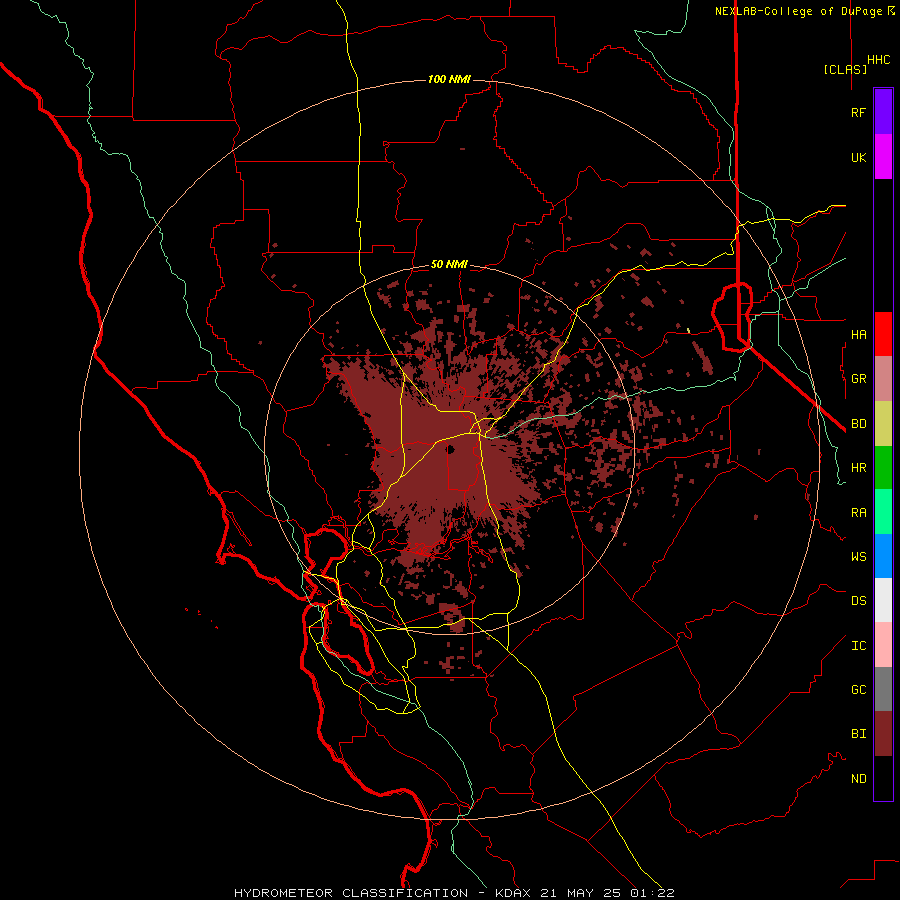Click the 'RF' legend label
Screen dimensions: 900x900
point(858,112)
